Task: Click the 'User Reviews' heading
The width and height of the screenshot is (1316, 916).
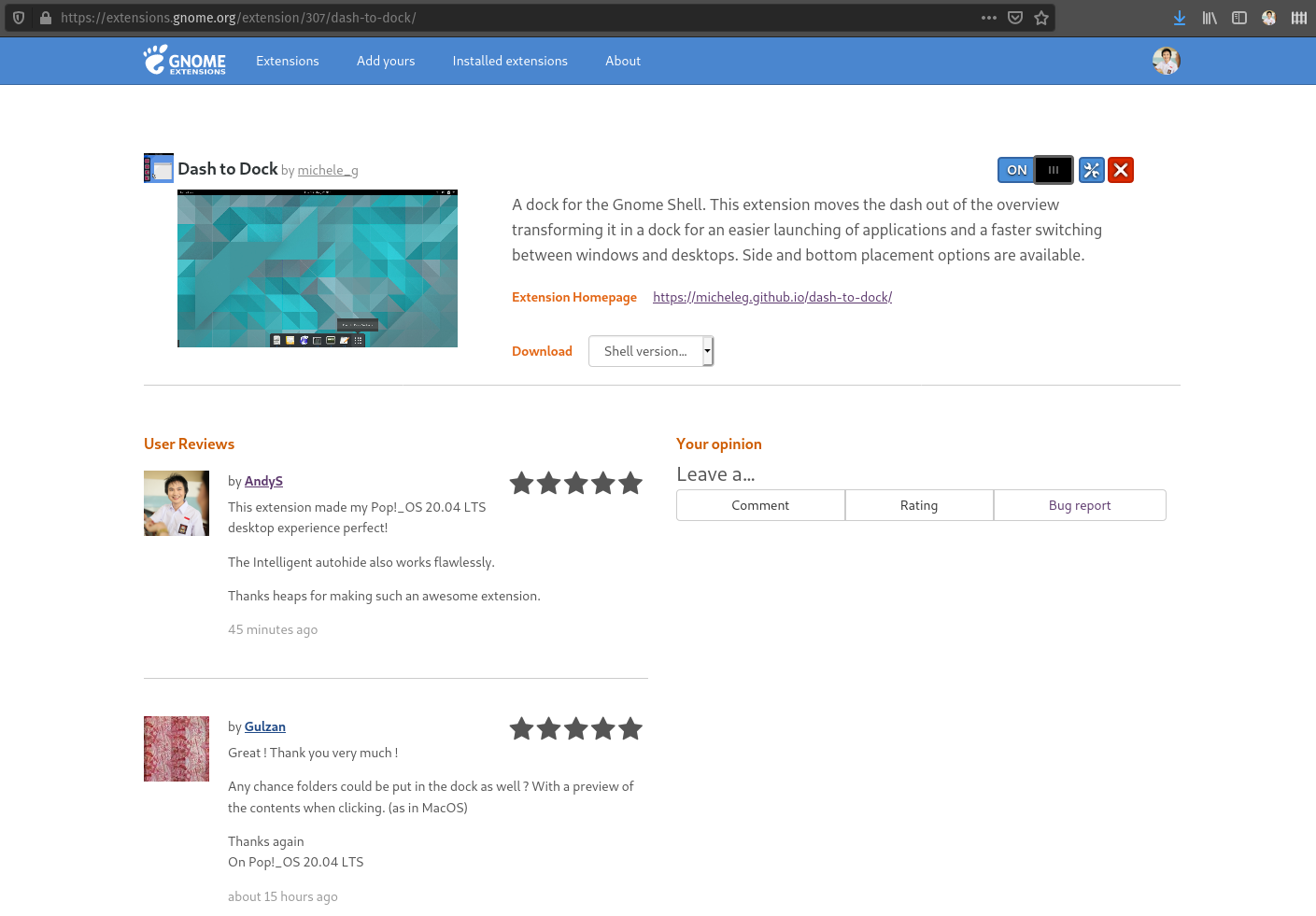Action: point(190,444)
